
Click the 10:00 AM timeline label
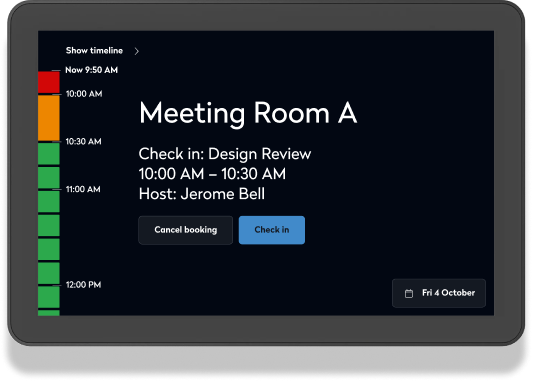click(x=84, y=94)
